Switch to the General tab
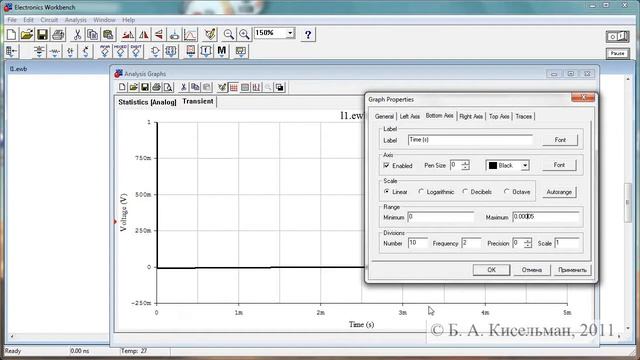 [384, 116]
